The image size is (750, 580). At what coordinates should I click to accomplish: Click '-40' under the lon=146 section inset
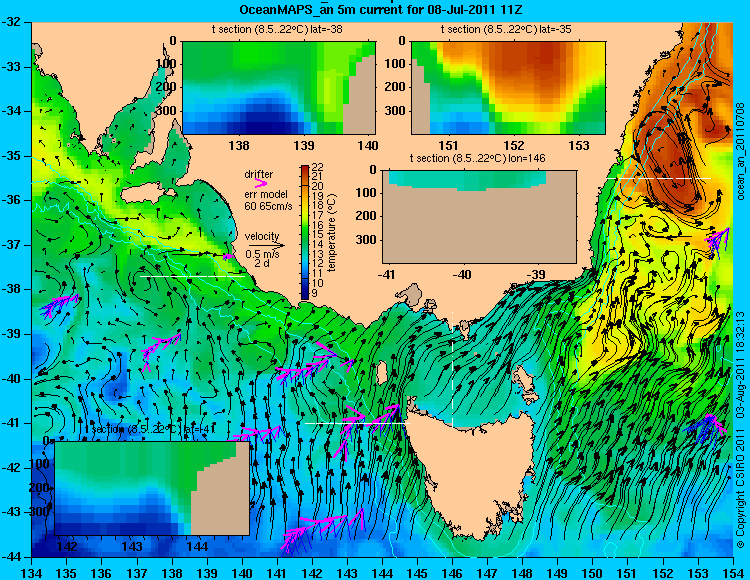pyautogui.click(x=462, y=274)
